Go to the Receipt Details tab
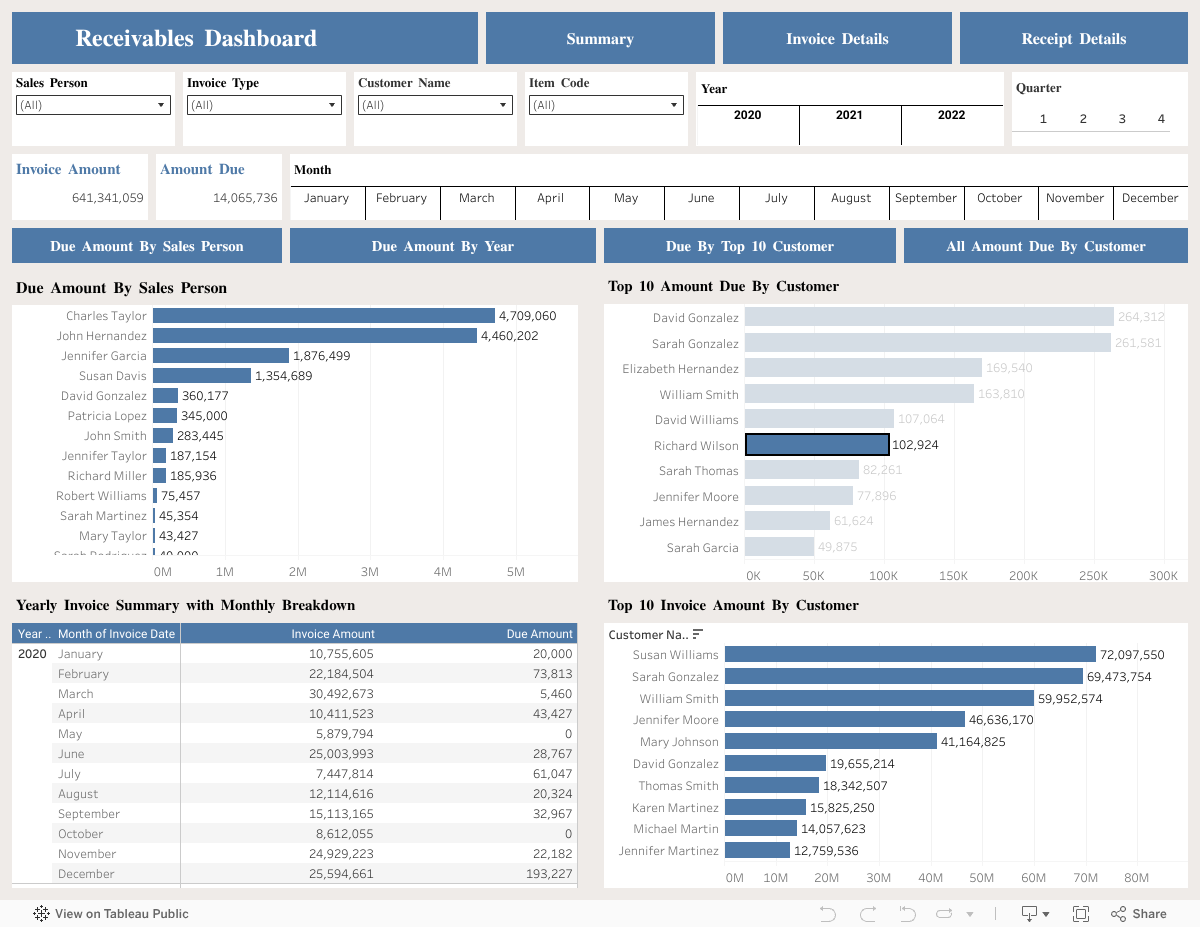The width and height of the screenshot is (1200, 927). pos(1074,39)
